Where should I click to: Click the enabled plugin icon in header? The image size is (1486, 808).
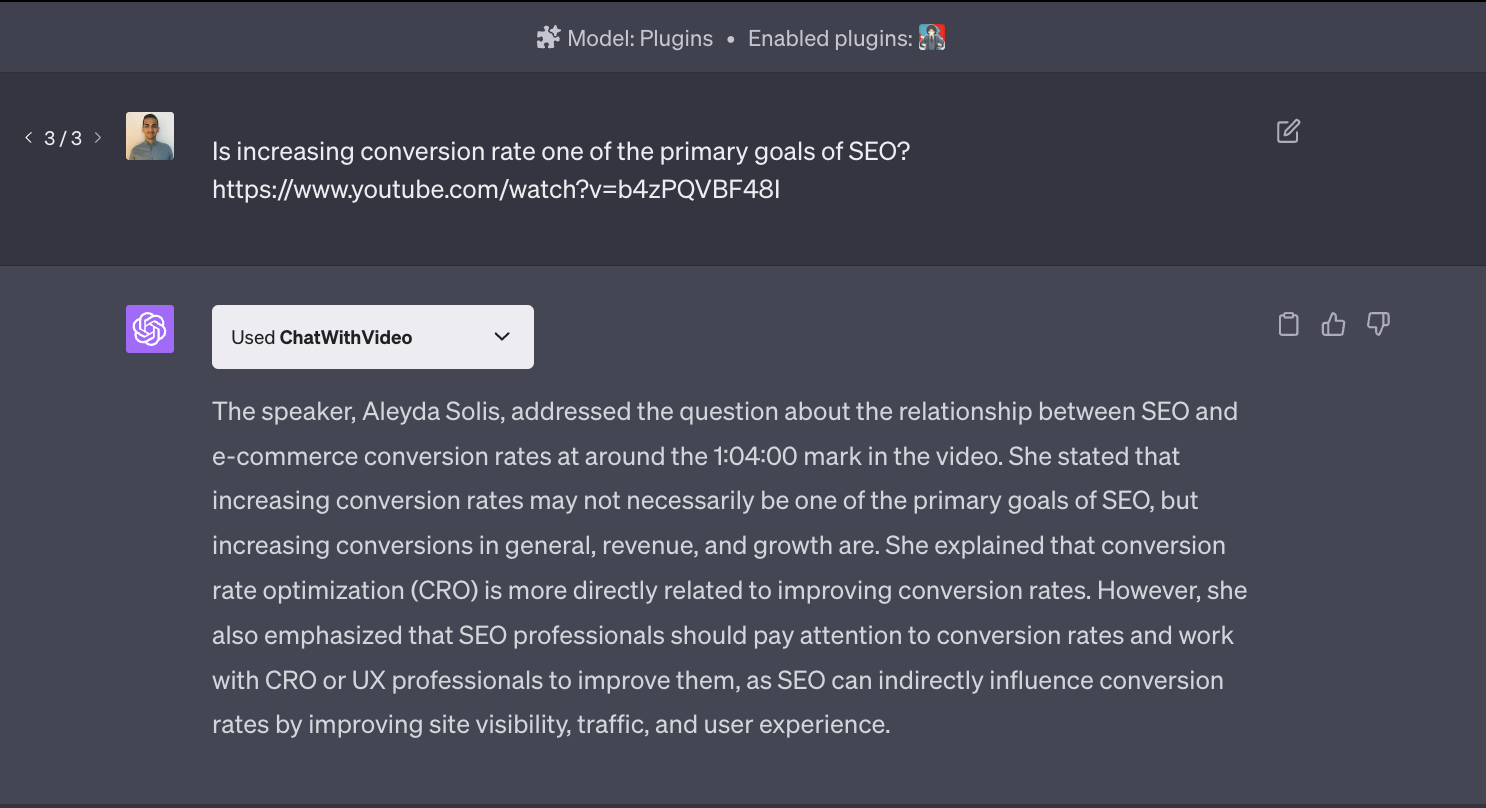click(x=932, y=39)
